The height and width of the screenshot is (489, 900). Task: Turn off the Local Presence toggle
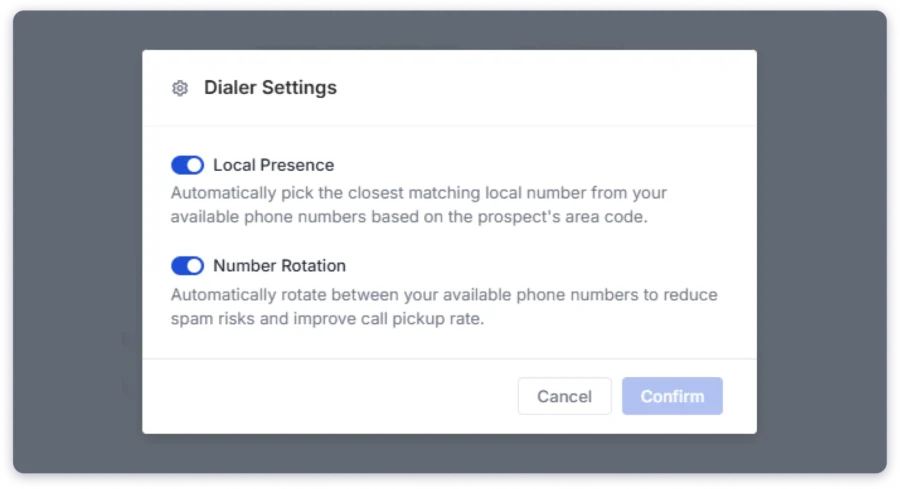coord(187,165)
